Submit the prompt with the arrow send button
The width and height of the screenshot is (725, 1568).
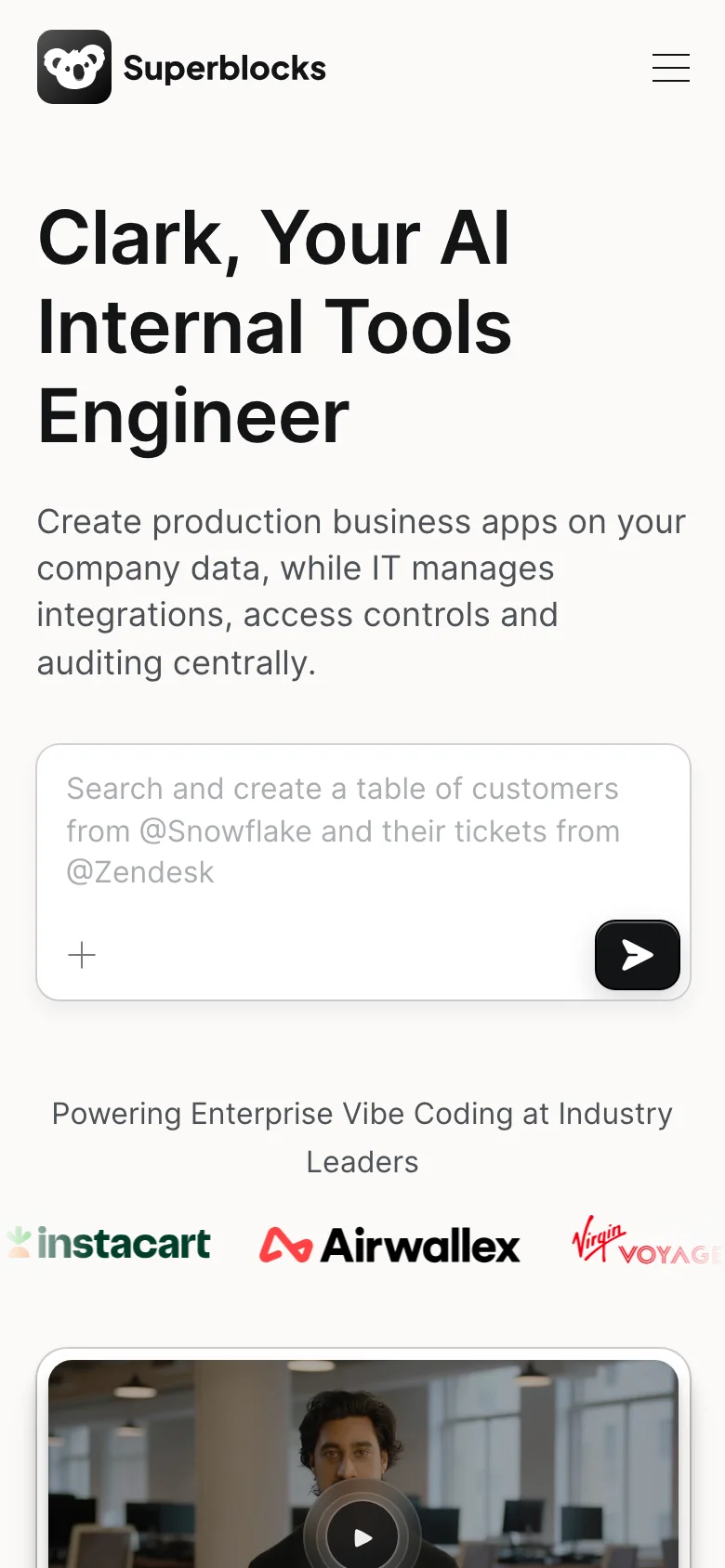(637, 955)
